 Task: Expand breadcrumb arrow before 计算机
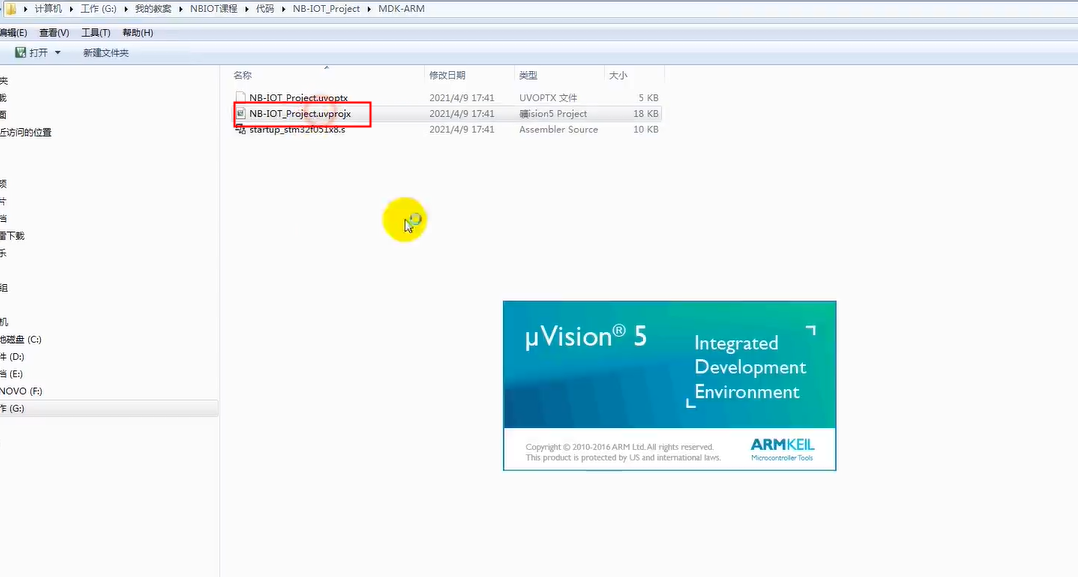coord(25,9)
